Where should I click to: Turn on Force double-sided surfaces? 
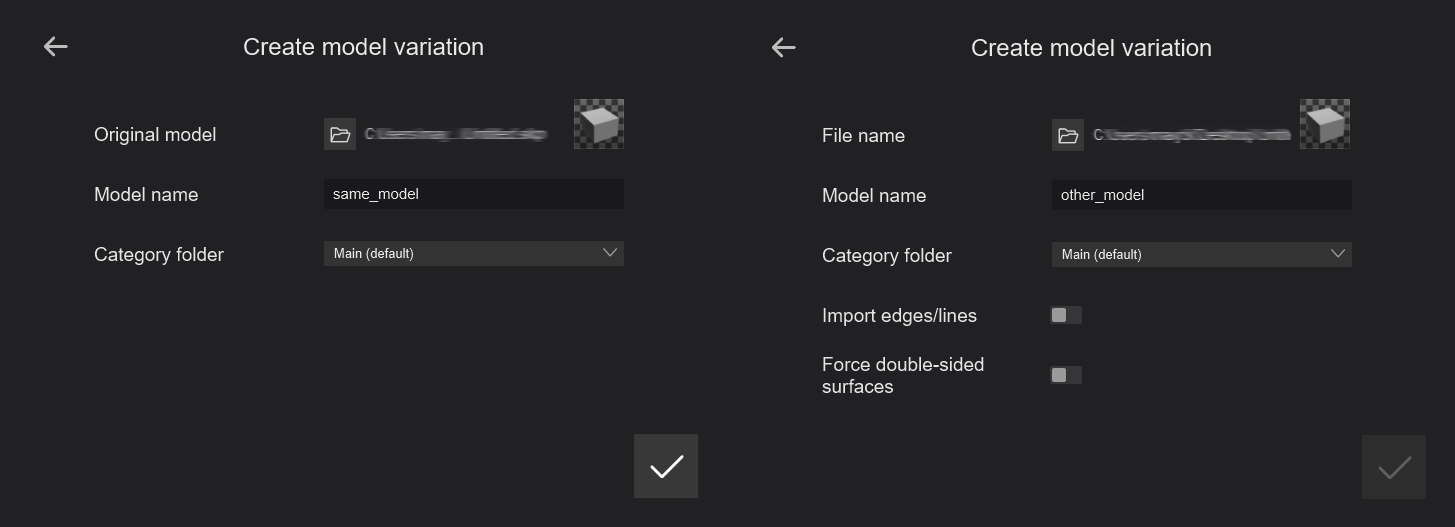[1066, 375]
